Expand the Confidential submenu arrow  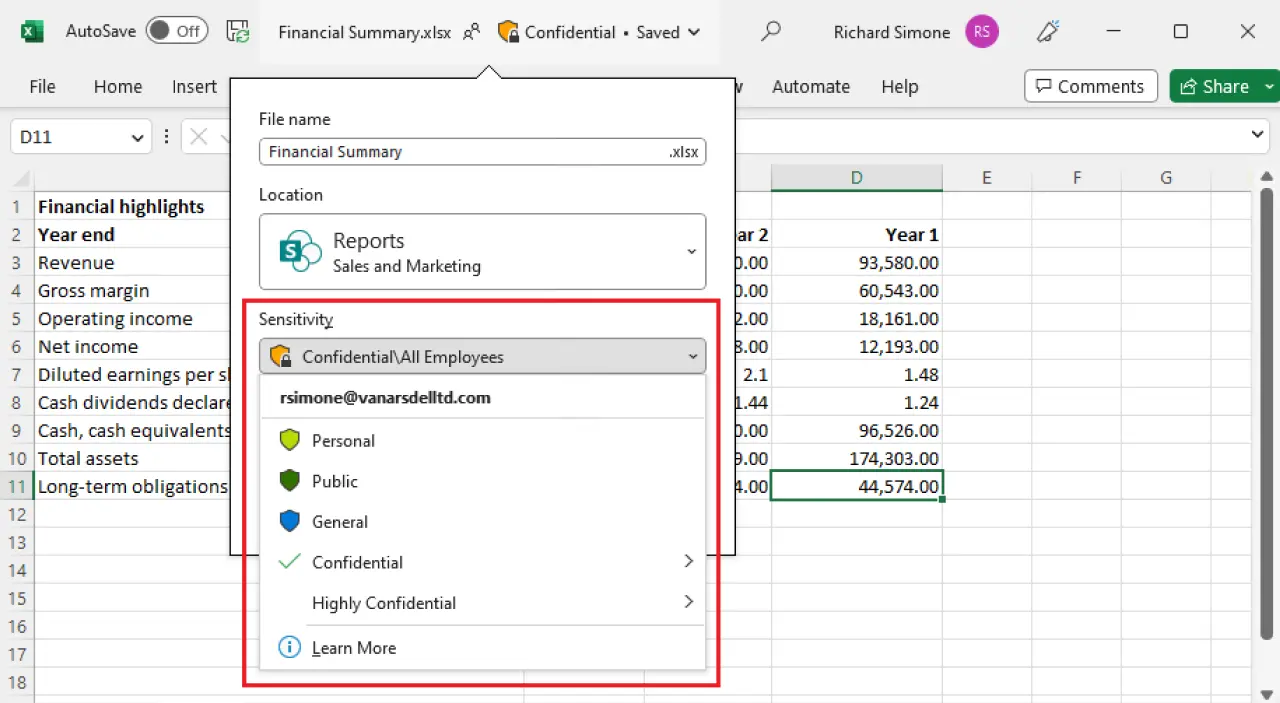tap(688, 562)
